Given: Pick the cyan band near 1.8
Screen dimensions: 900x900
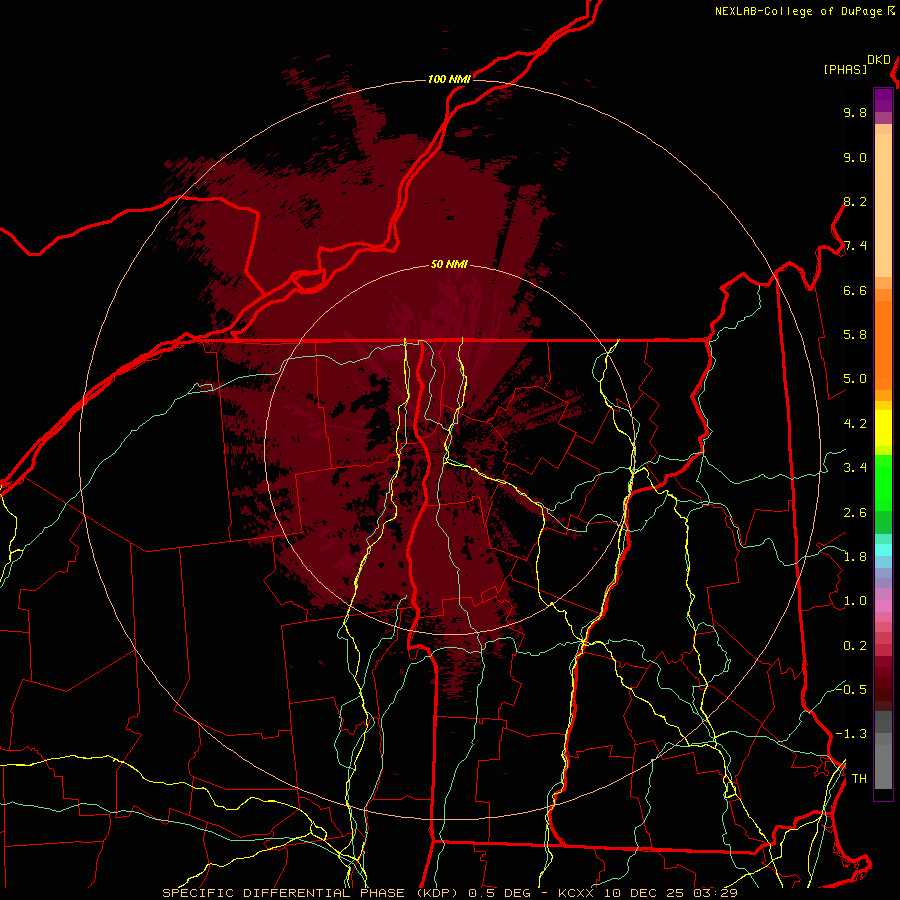Looking at the screenshot, I should click(x=883, y=550).
